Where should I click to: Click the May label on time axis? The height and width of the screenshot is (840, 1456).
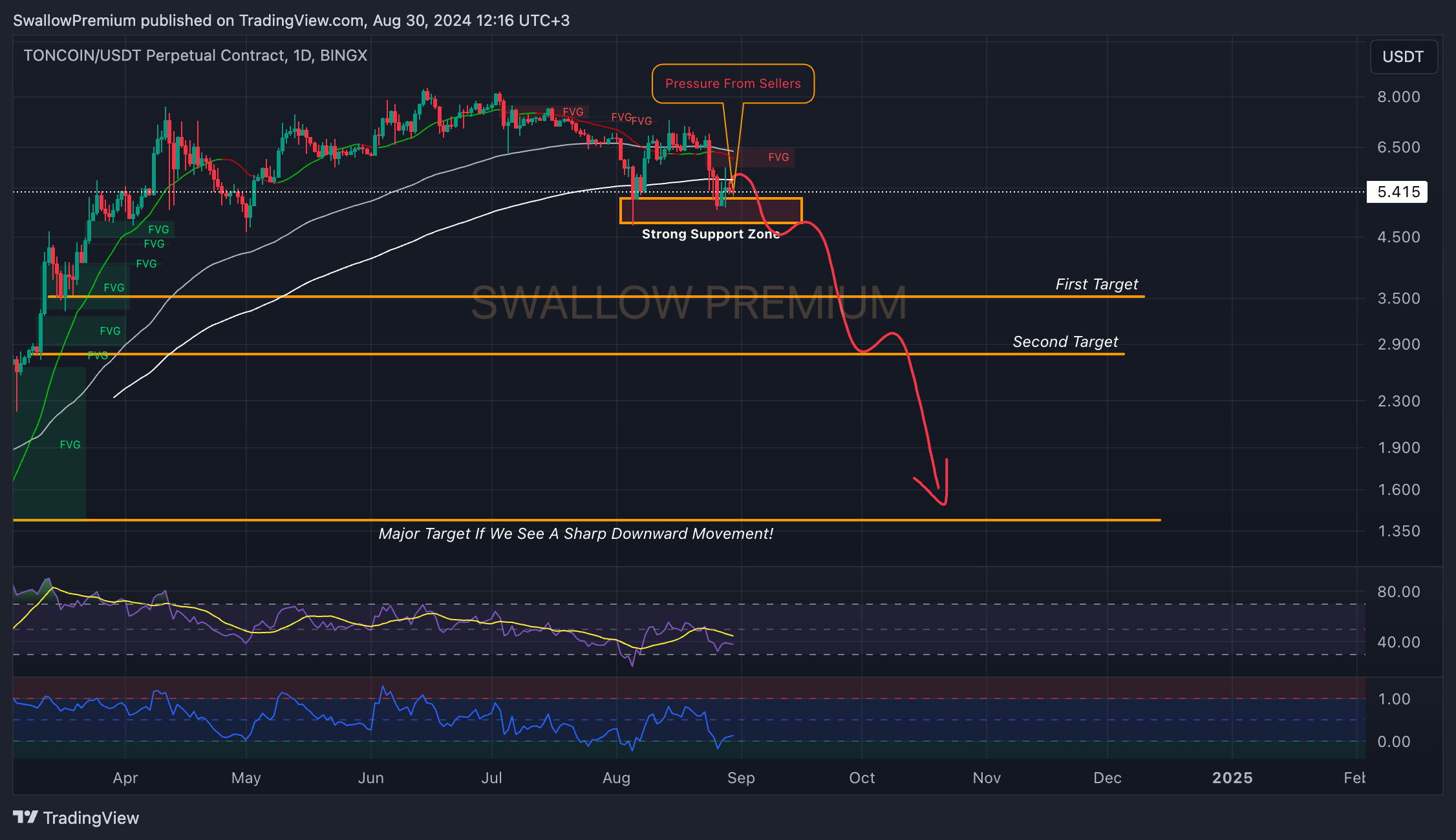pyautogui.click(x=246, y=778)
